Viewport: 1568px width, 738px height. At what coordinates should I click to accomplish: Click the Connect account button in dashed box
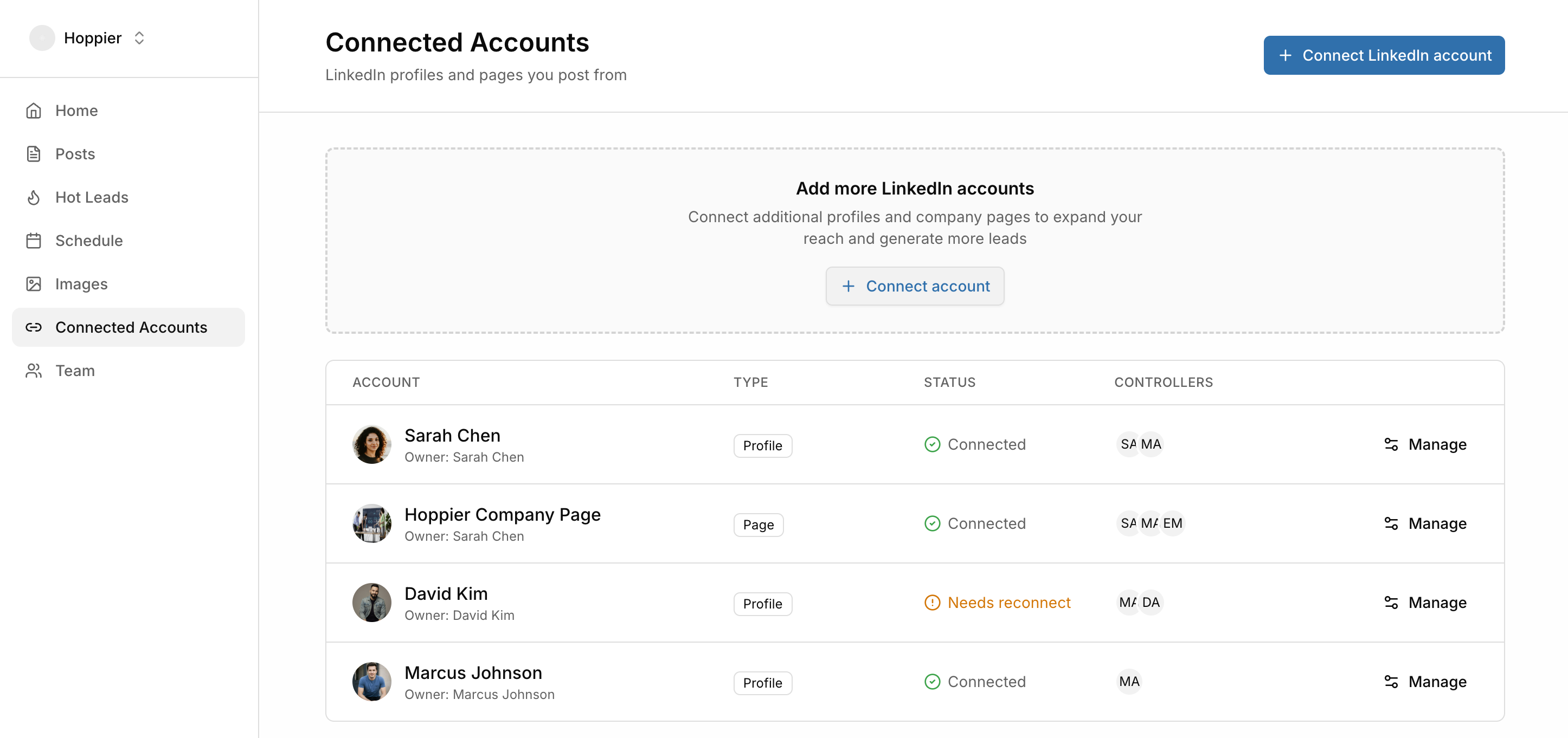pyautogui.click(x=914, y=286)
